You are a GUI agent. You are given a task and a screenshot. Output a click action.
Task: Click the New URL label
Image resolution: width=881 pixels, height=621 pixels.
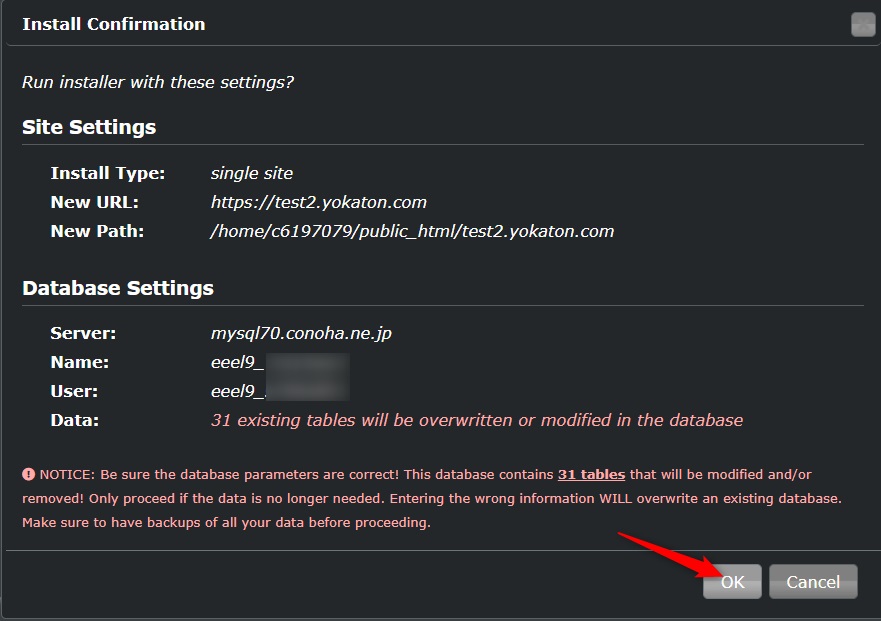[x=95, y=202]
